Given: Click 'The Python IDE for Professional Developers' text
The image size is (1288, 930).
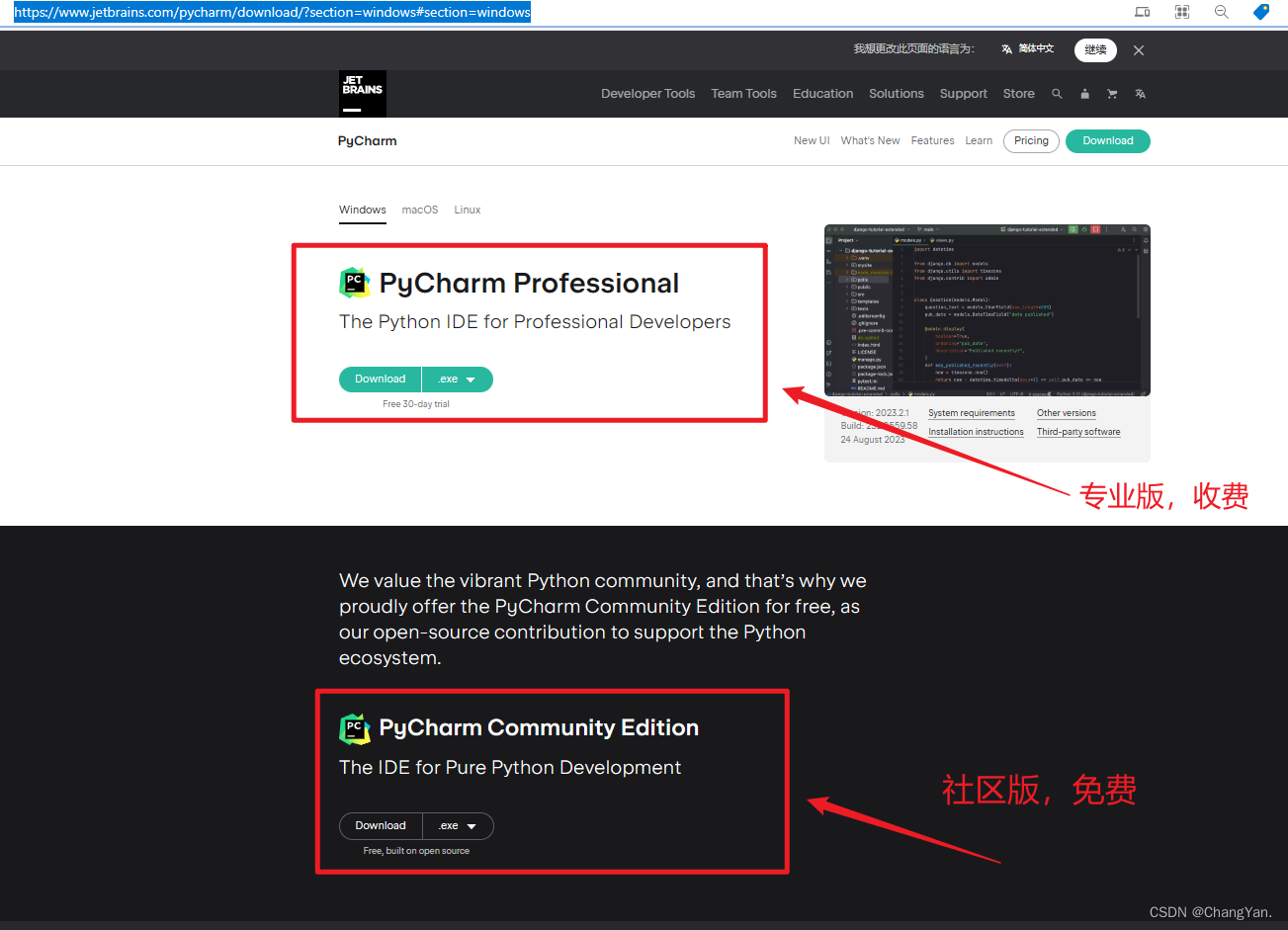Looking at the screenshot, I should click(x=535, y=322).
